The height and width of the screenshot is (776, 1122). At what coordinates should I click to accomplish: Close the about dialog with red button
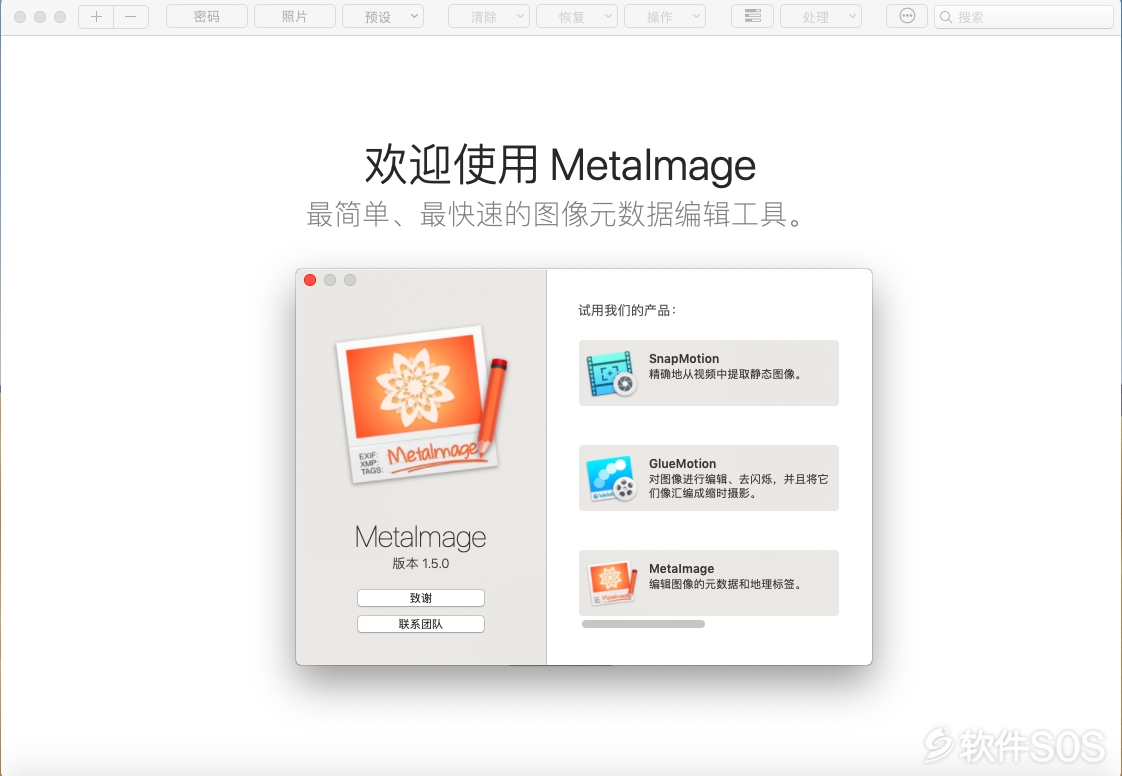tap(310, 280)
